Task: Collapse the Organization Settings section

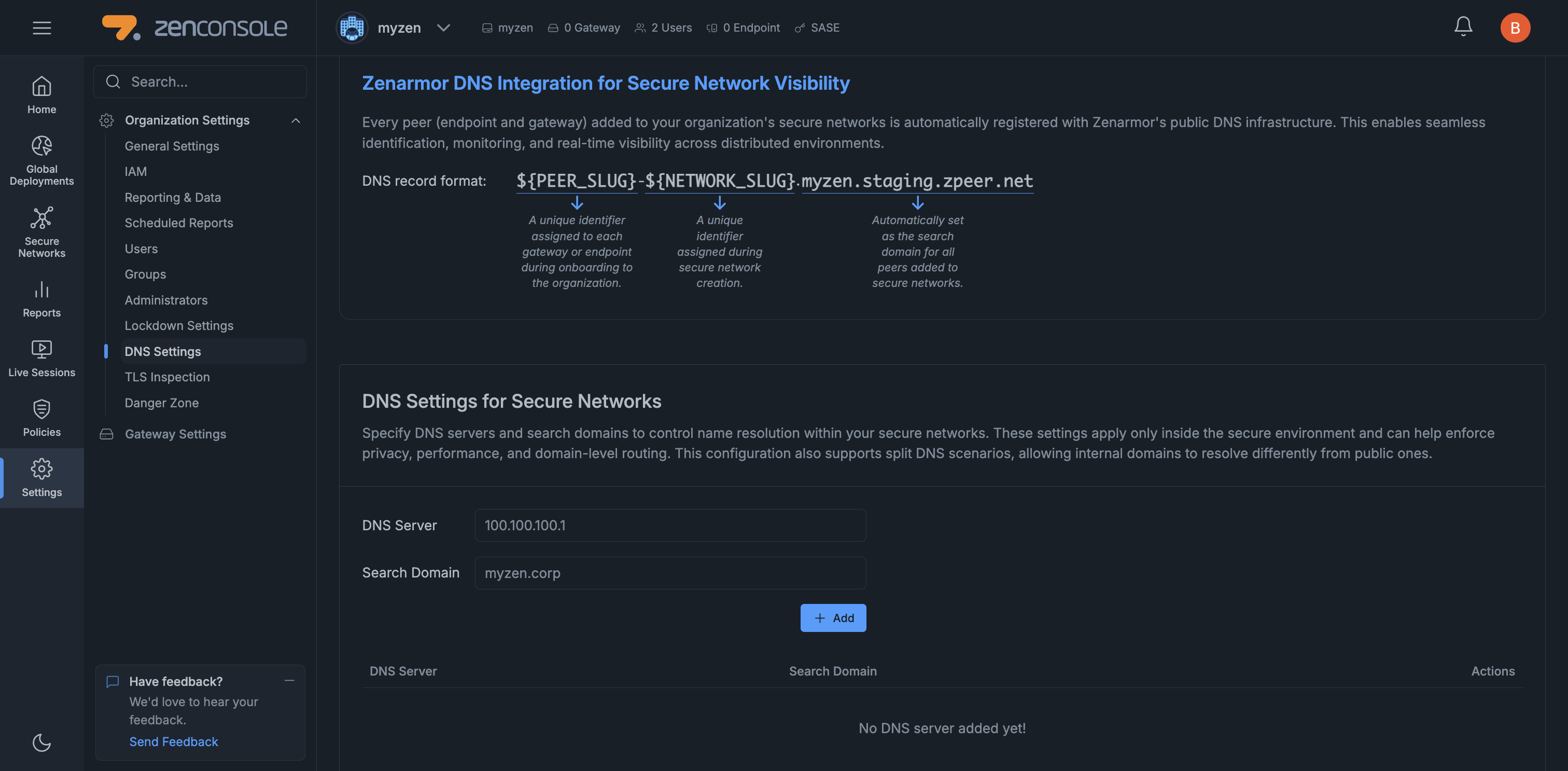Action: tap(297, 120)
